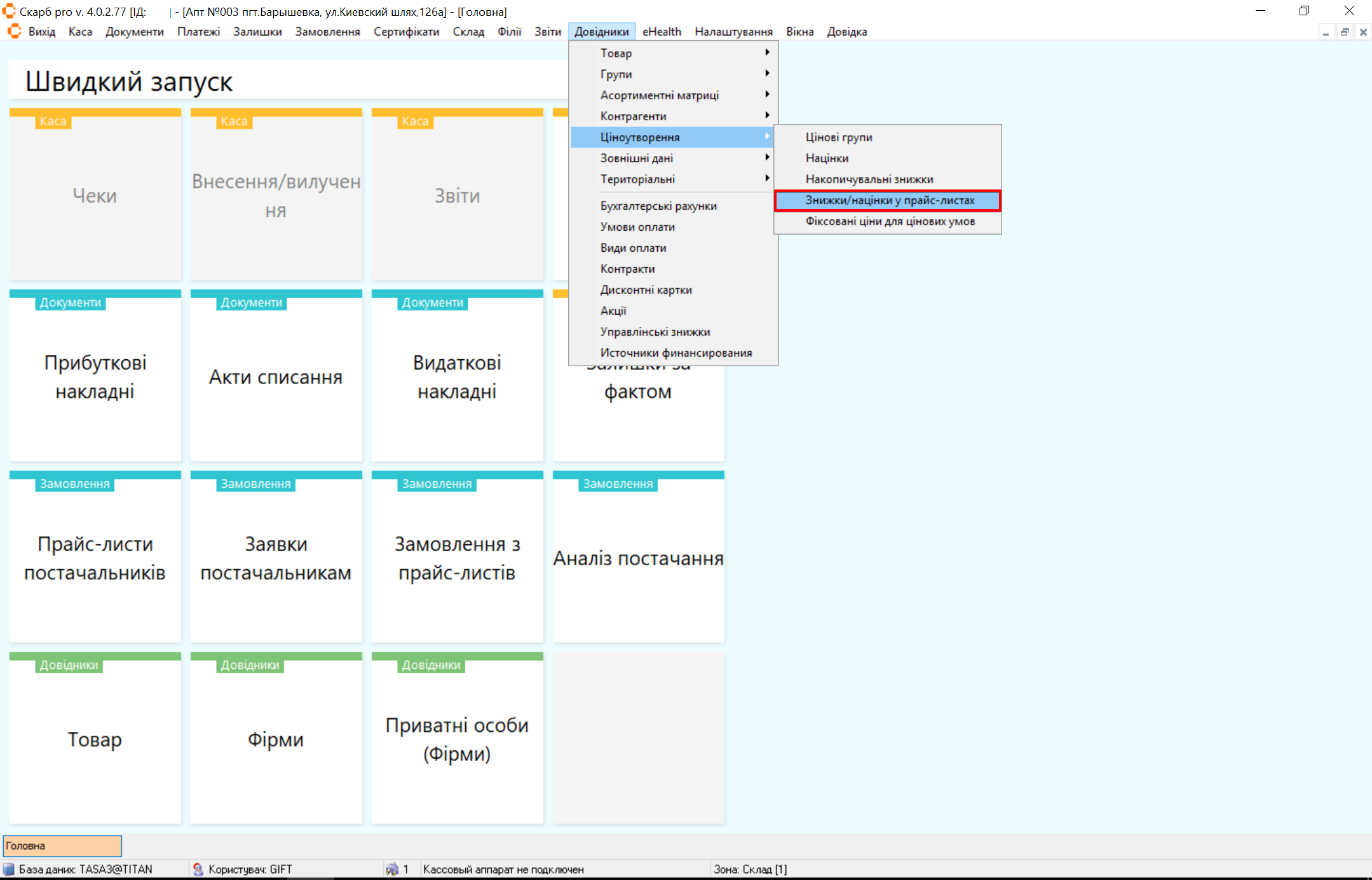1372x880 pixels.
Task: Open the Чеки quick-launch tile
Action: [x=95, y=195]
